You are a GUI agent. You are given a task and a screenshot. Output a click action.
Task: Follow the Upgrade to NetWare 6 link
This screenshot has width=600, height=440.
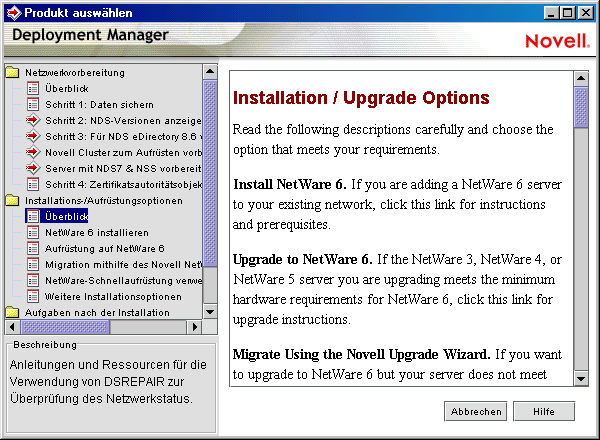click(302, 259)
